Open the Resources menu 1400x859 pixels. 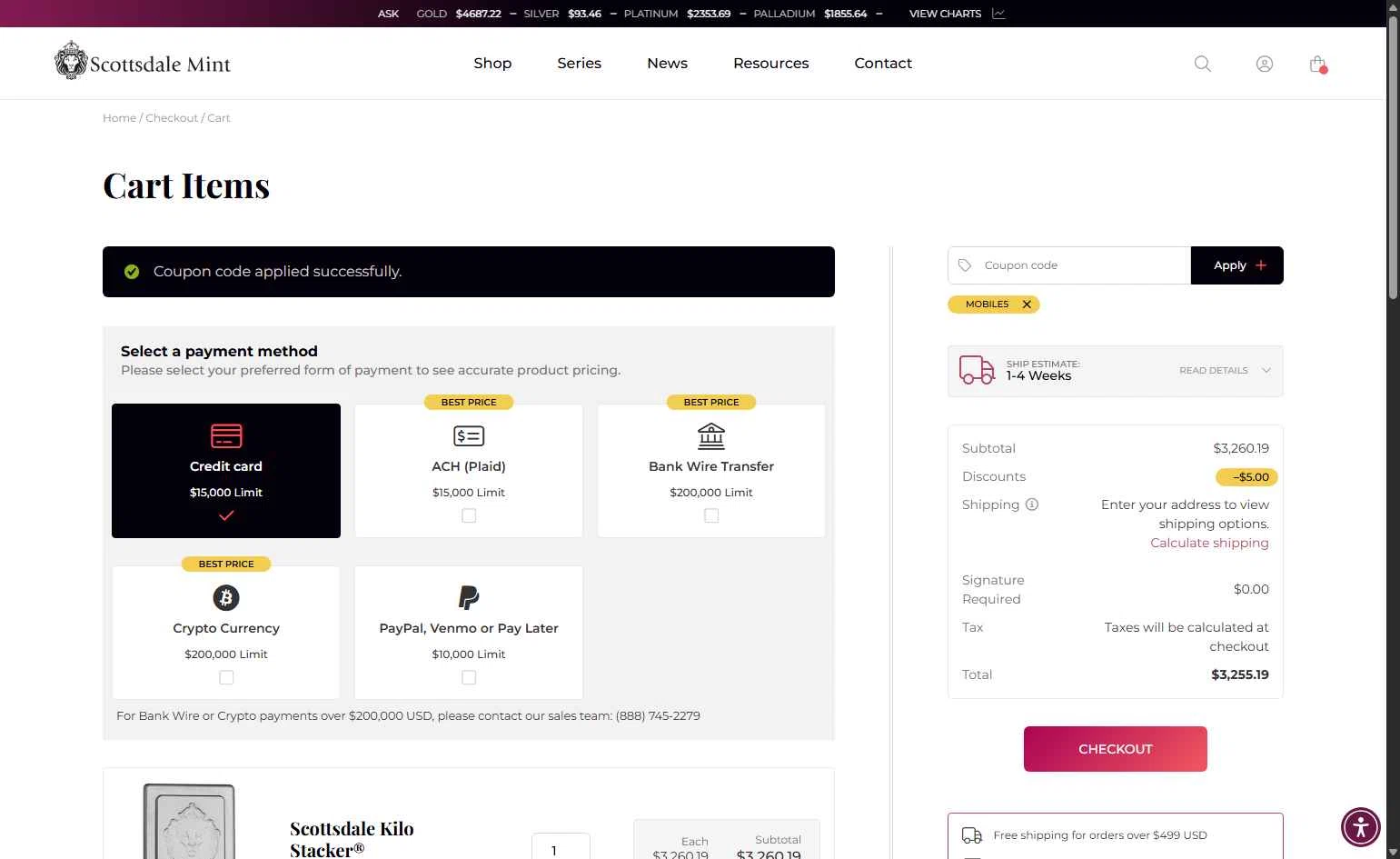pos(771,63)
